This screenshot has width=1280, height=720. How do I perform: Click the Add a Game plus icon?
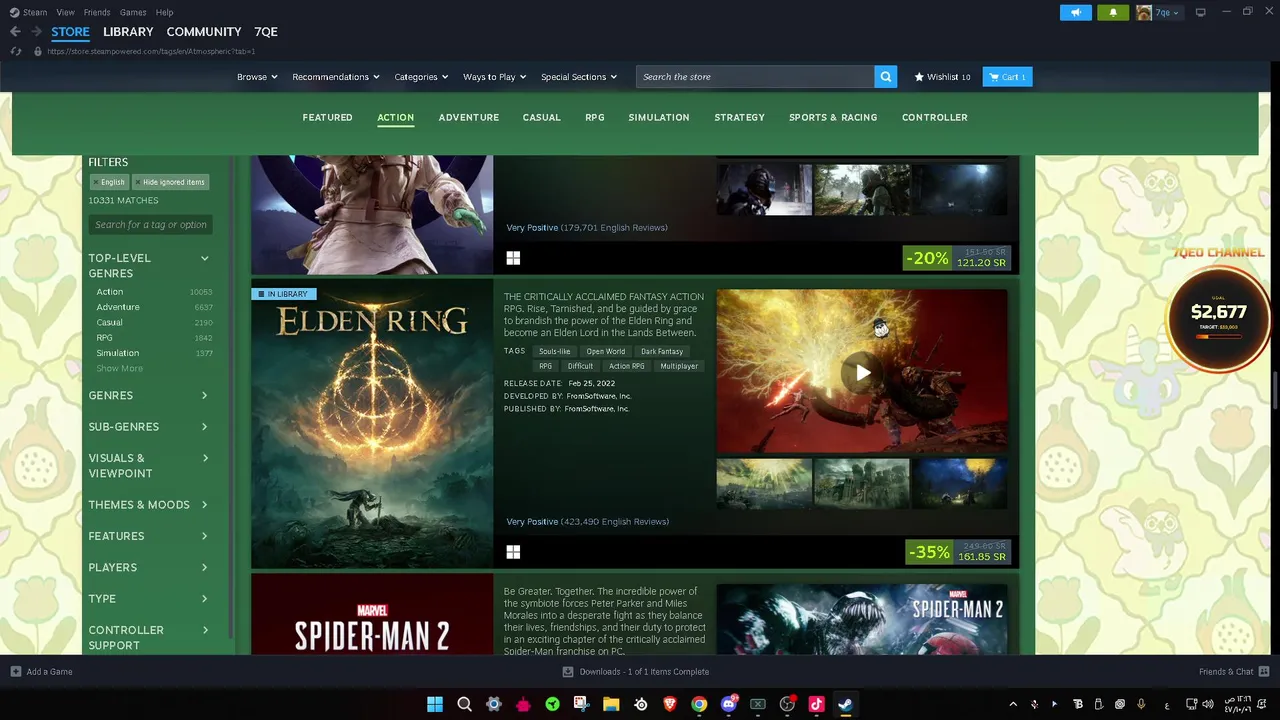(x=15, y=671)
